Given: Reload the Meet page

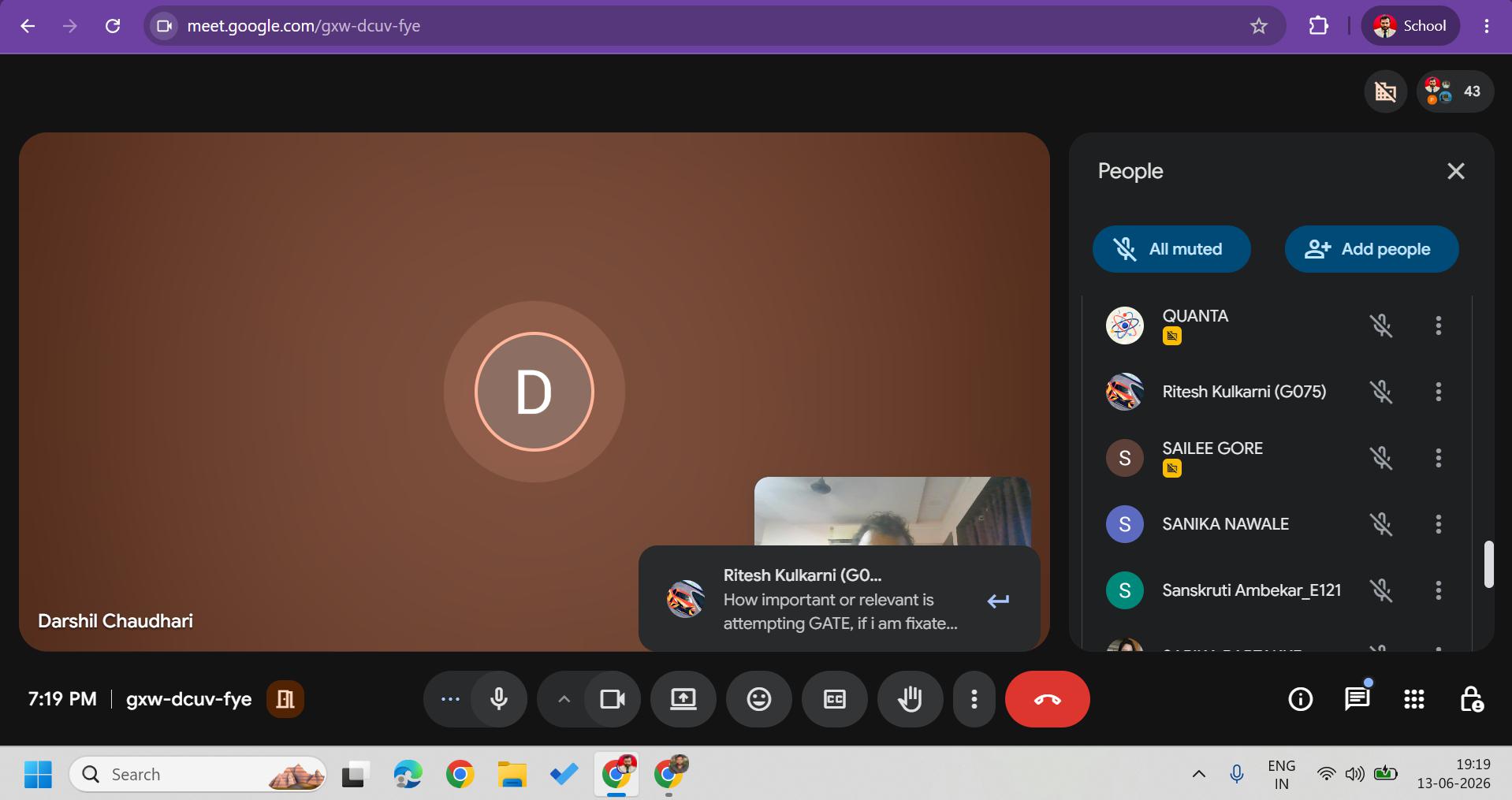Looking at the screenshot, I should (x=113, y=26).
